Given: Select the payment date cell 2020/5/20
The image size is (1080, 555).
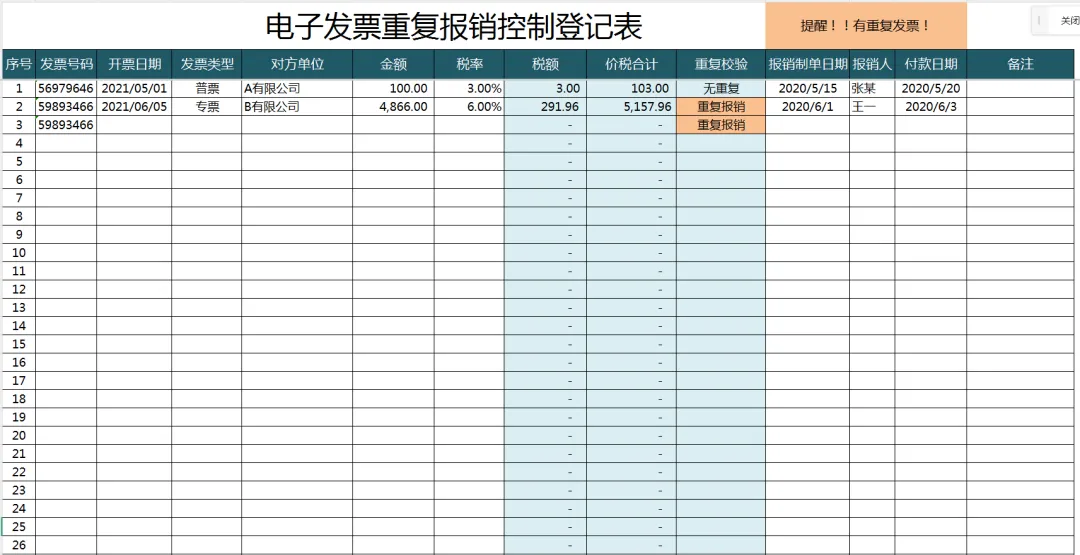Looking at the screenshot, I should 931,88.
